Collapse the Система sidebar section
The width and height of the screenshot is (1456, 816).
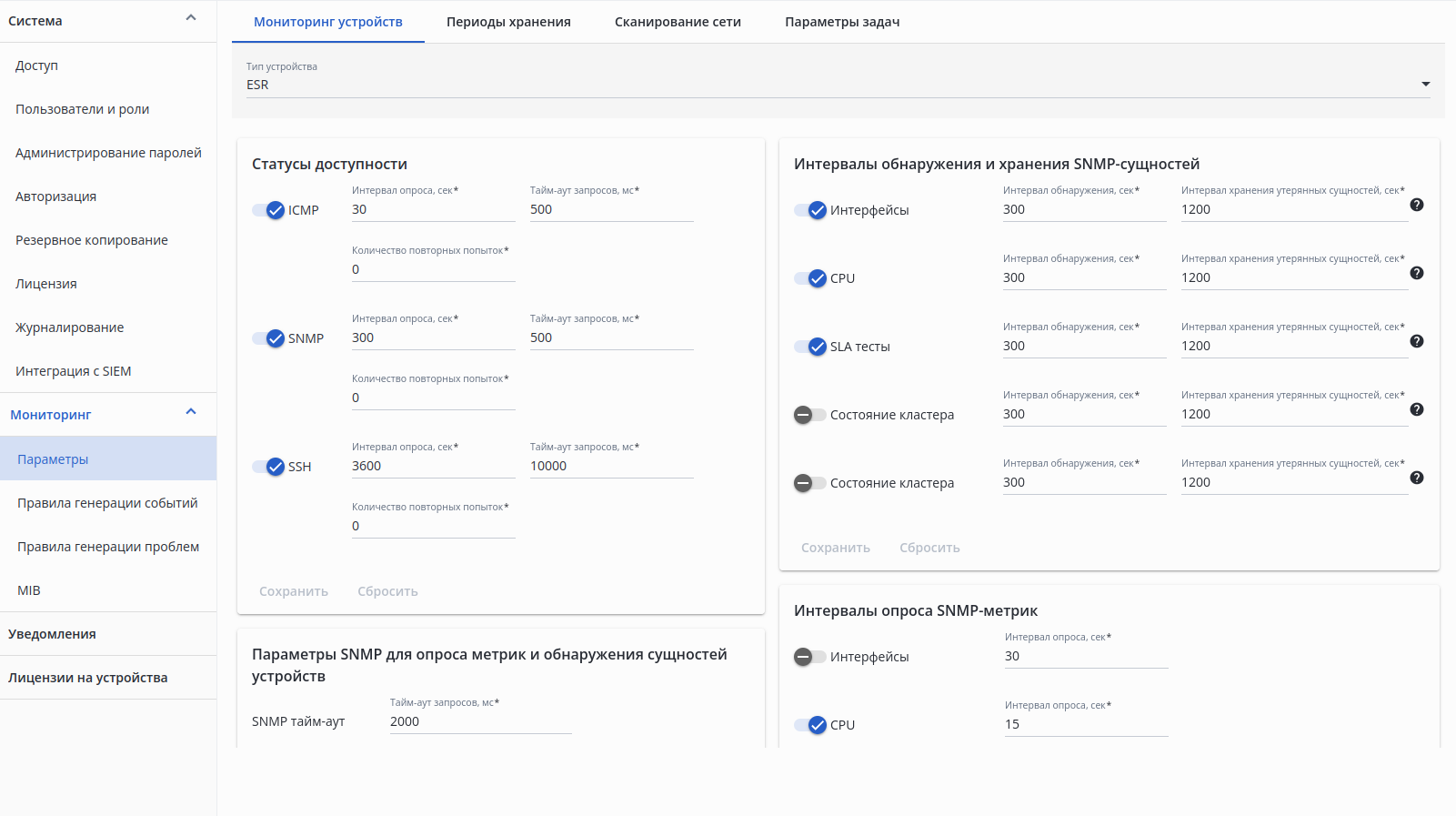(x=191, y=18)
